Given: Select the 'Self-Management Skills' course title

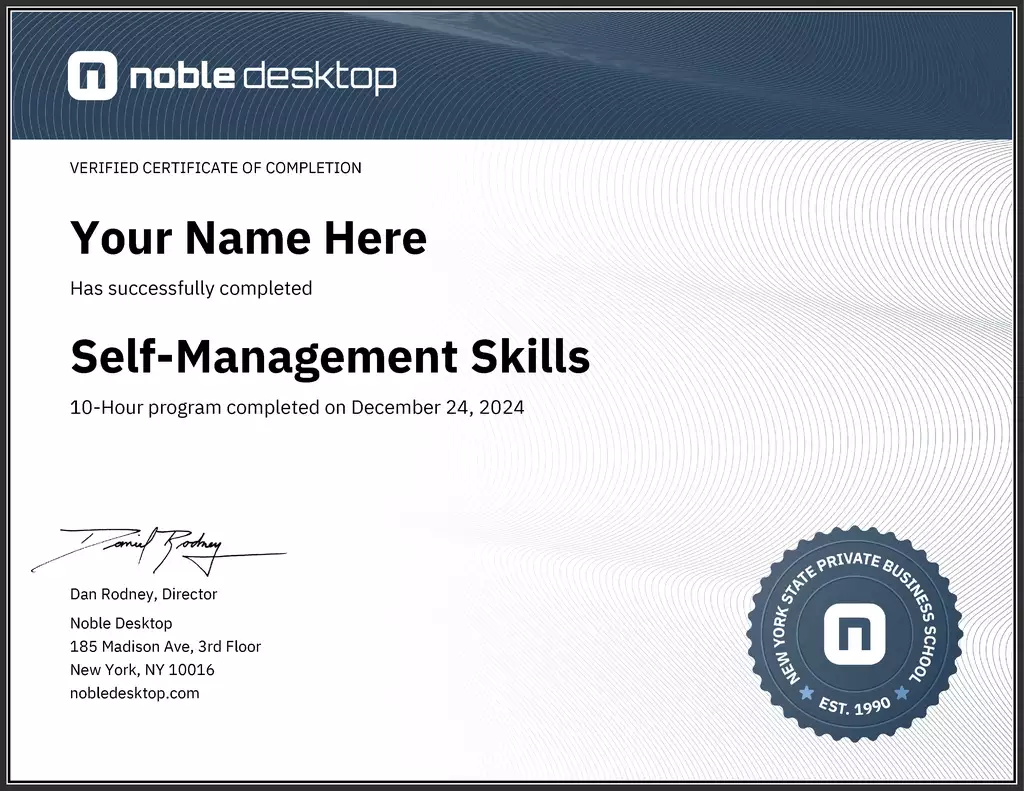Looking at the screenshot, I should tap(330, 356).
